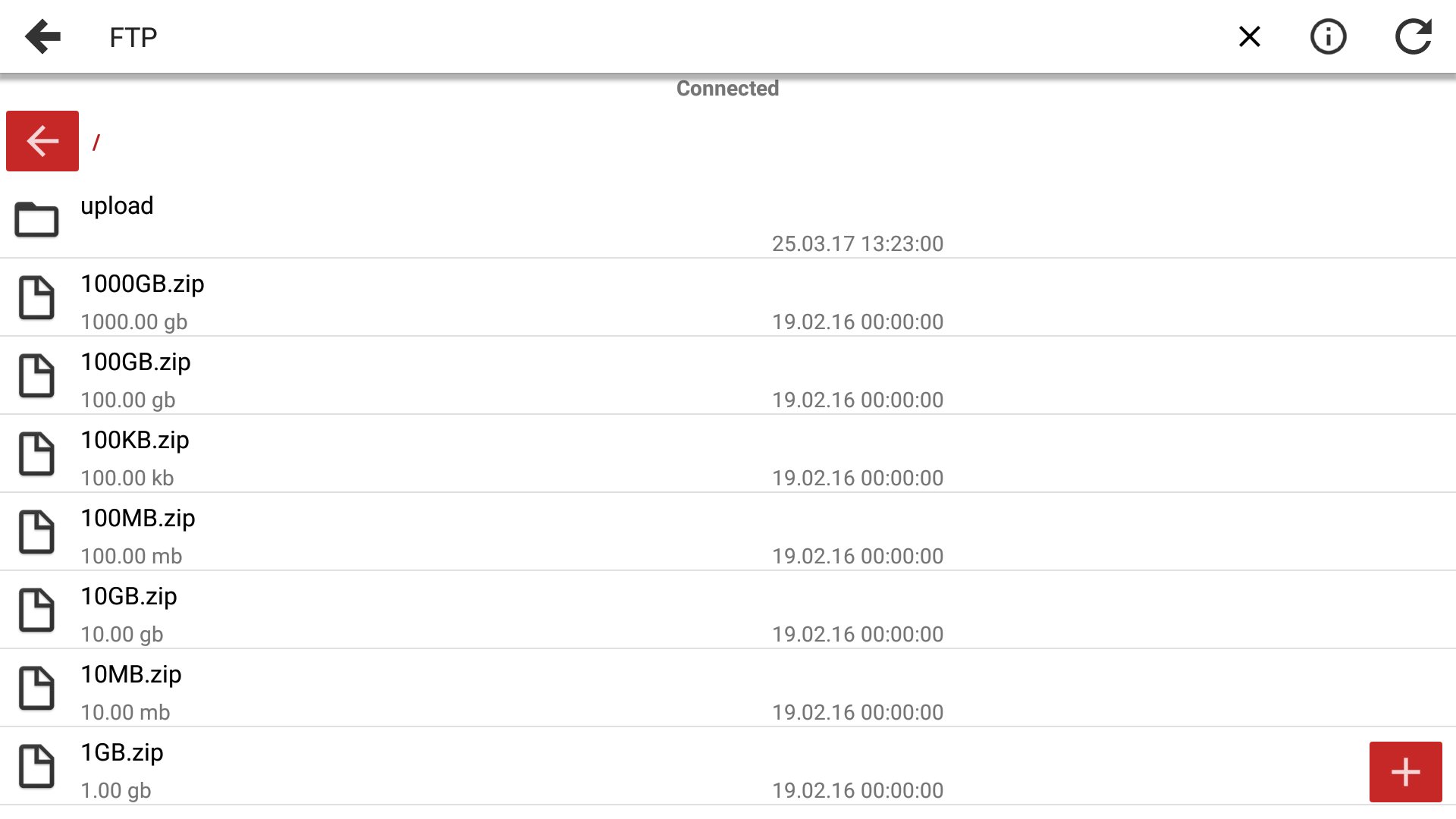Viewport: 1456px width, 819px height.
Task: Open the folder named upload
Action: click(117, 206)
